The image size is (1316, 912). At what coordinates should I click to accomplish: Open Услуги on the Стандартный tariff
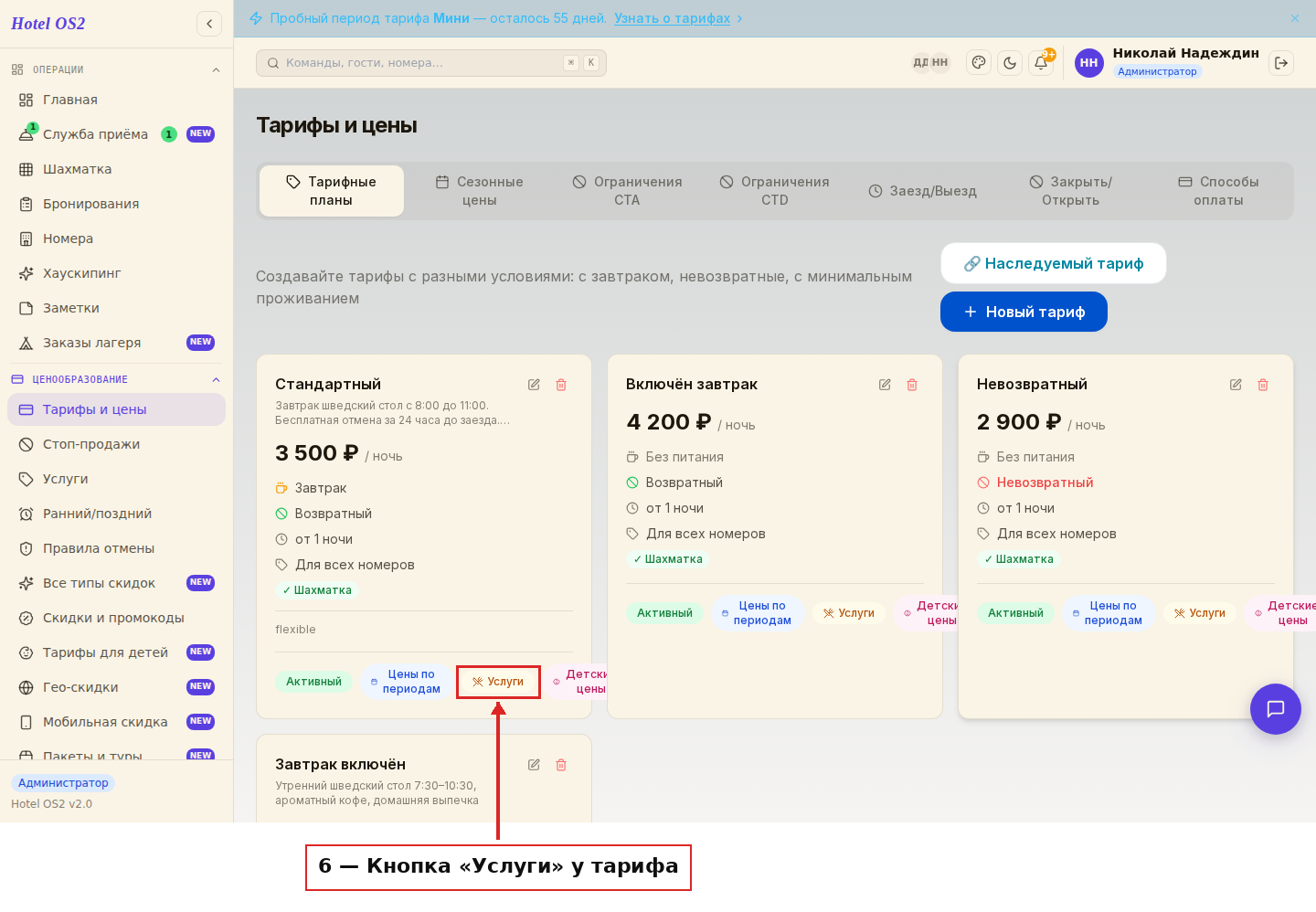coord(498,682)
